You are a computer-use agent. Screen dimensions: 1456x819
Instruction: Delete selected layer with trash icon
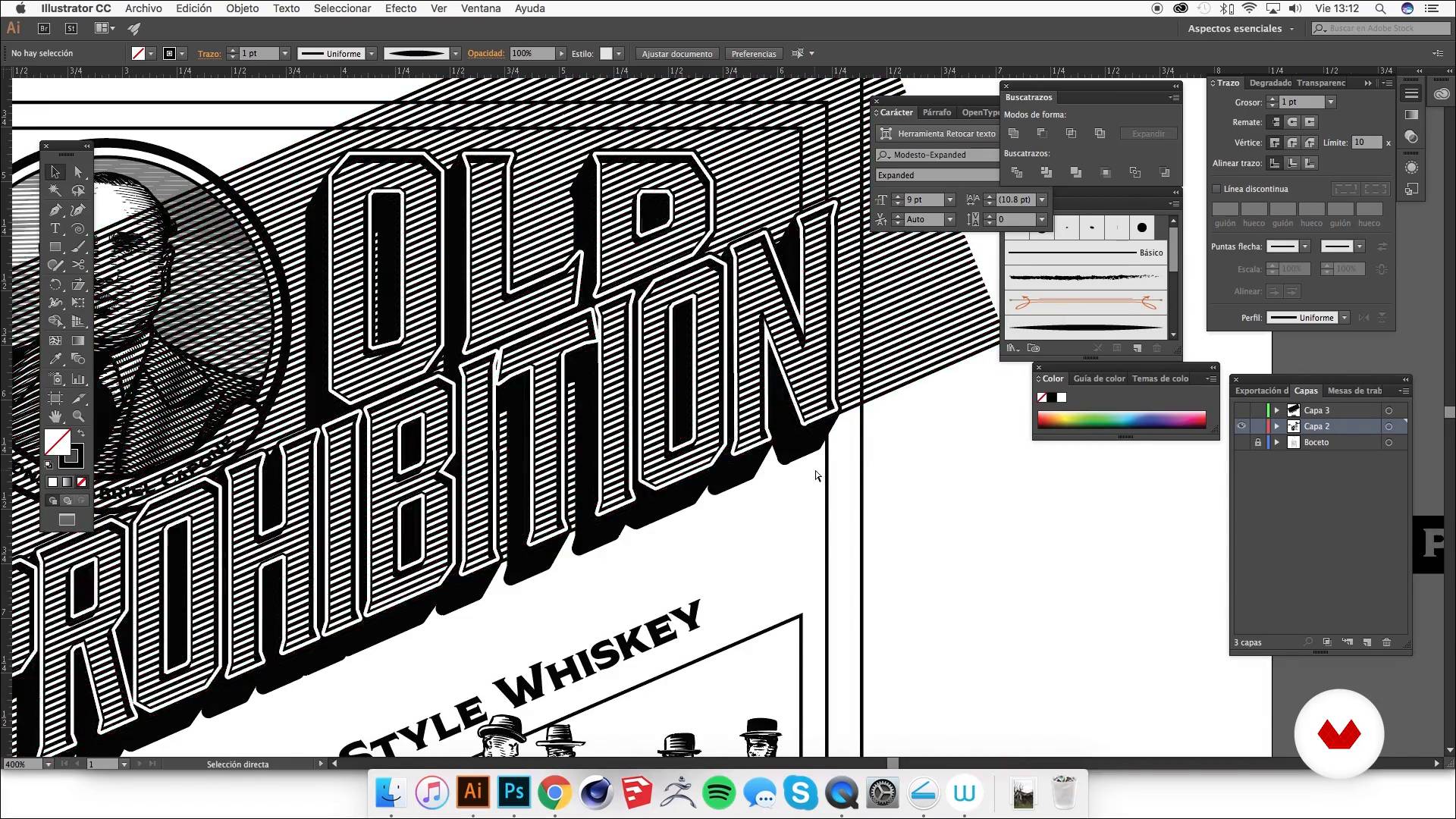coord(1386,642)
